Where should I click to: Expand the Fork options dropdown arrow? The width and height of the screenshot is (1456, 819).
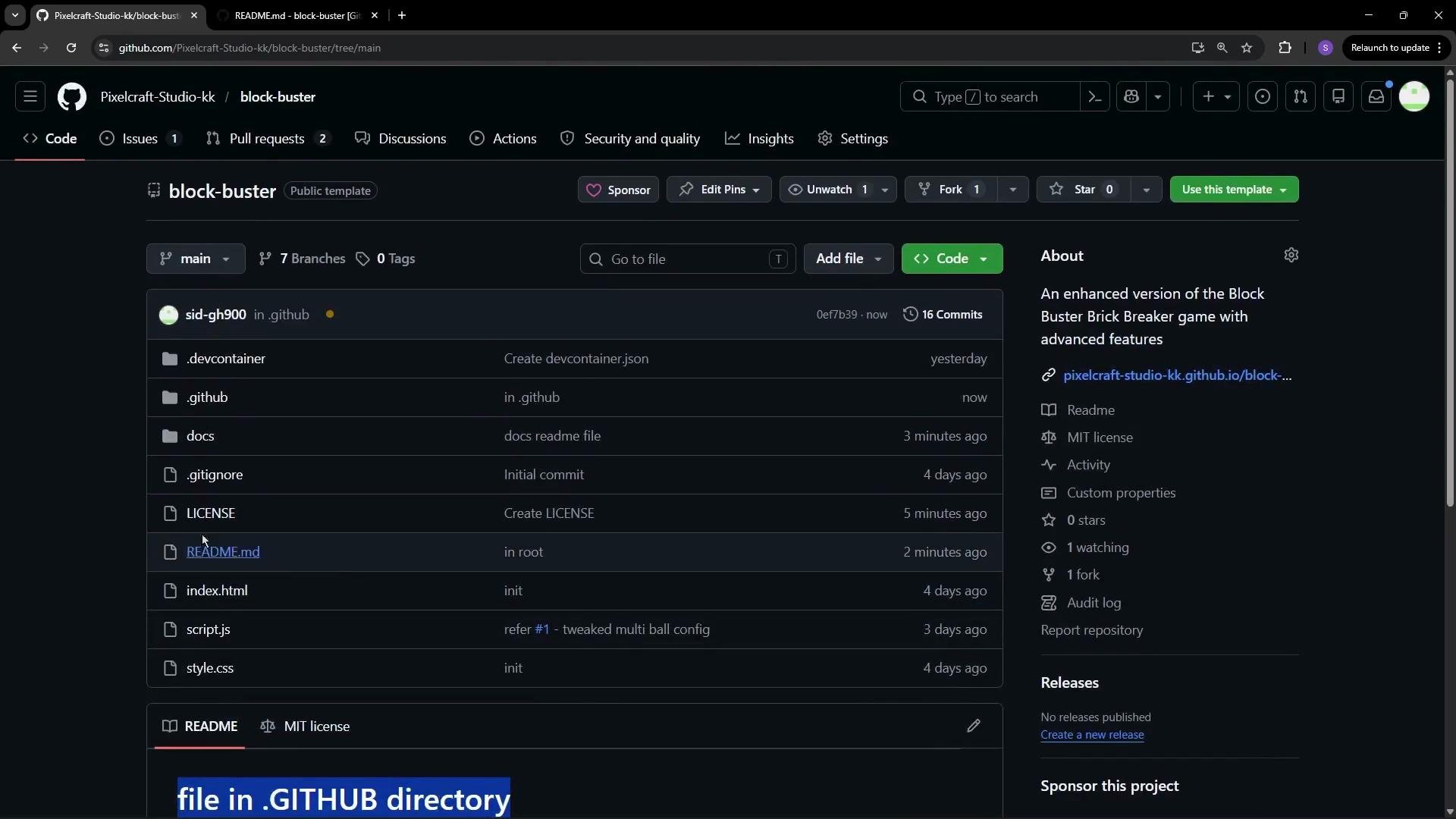click(x=1012, y=190)
